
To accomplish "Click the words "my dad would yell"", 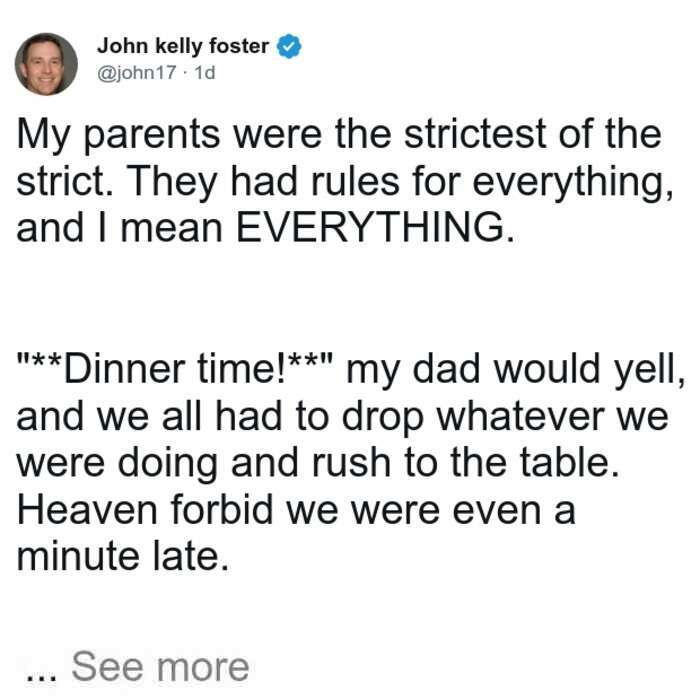I will (x=515, y=371).
